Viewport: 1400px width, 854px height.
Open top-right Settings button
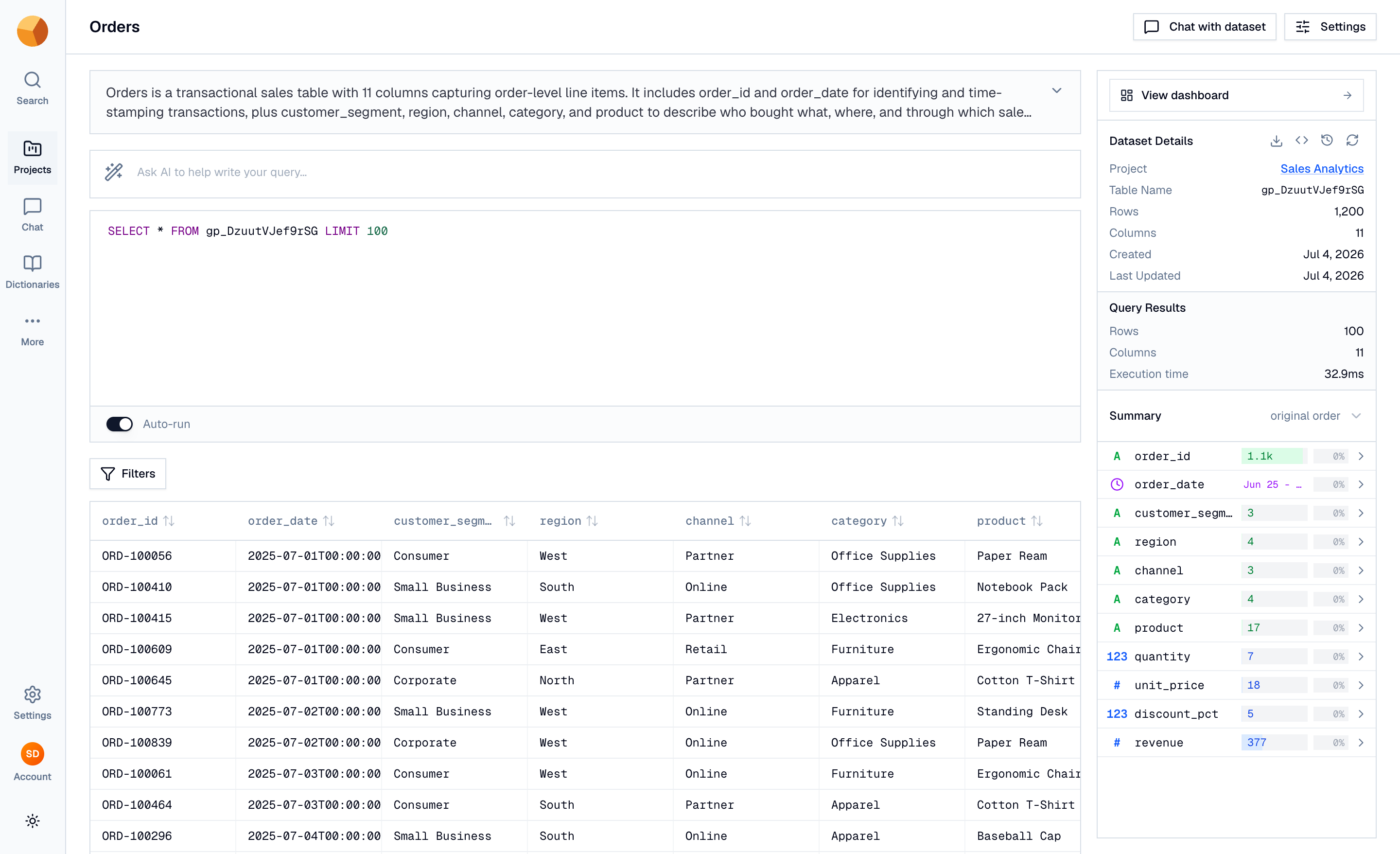pos(1330,27)
